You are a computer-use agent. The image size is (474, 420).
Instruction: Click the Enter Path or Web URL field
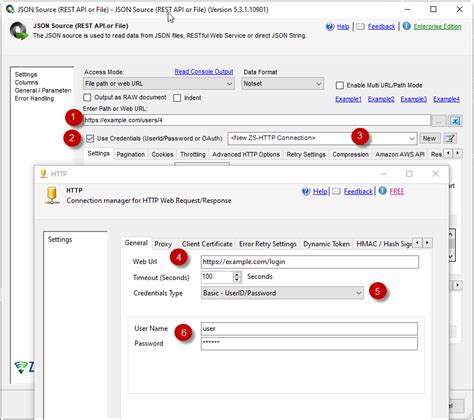click(x=257, y=120)
